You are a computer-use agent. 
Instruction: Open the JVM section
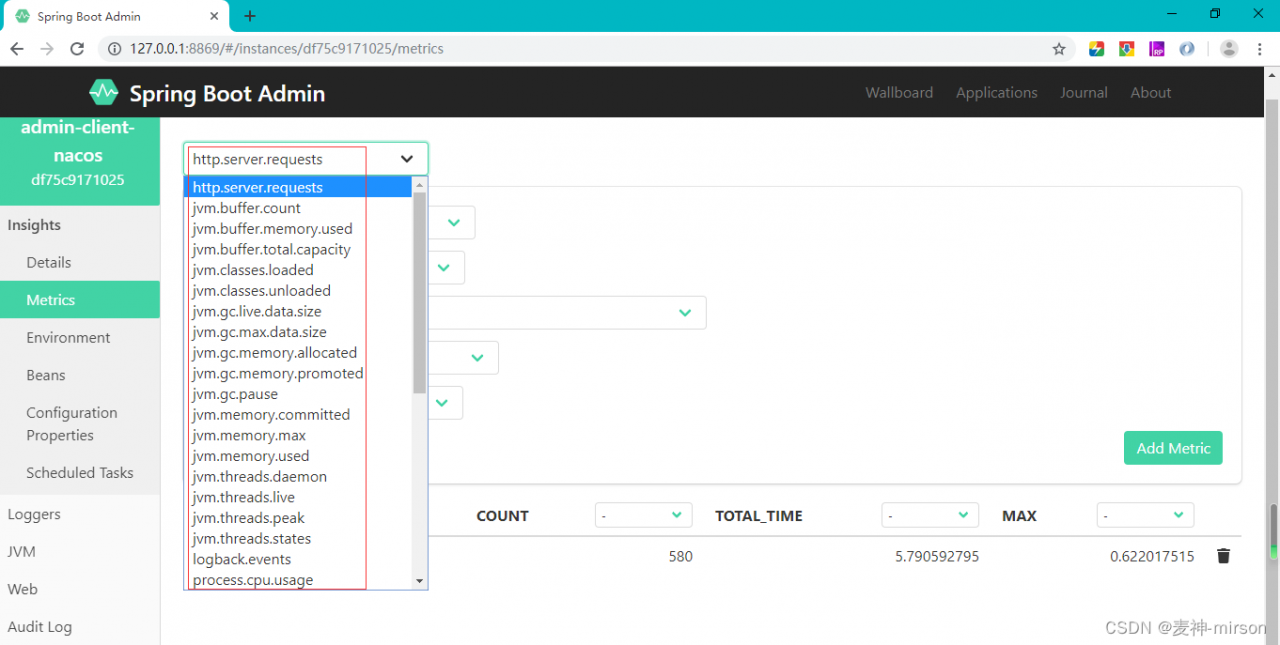coord(80,552)
